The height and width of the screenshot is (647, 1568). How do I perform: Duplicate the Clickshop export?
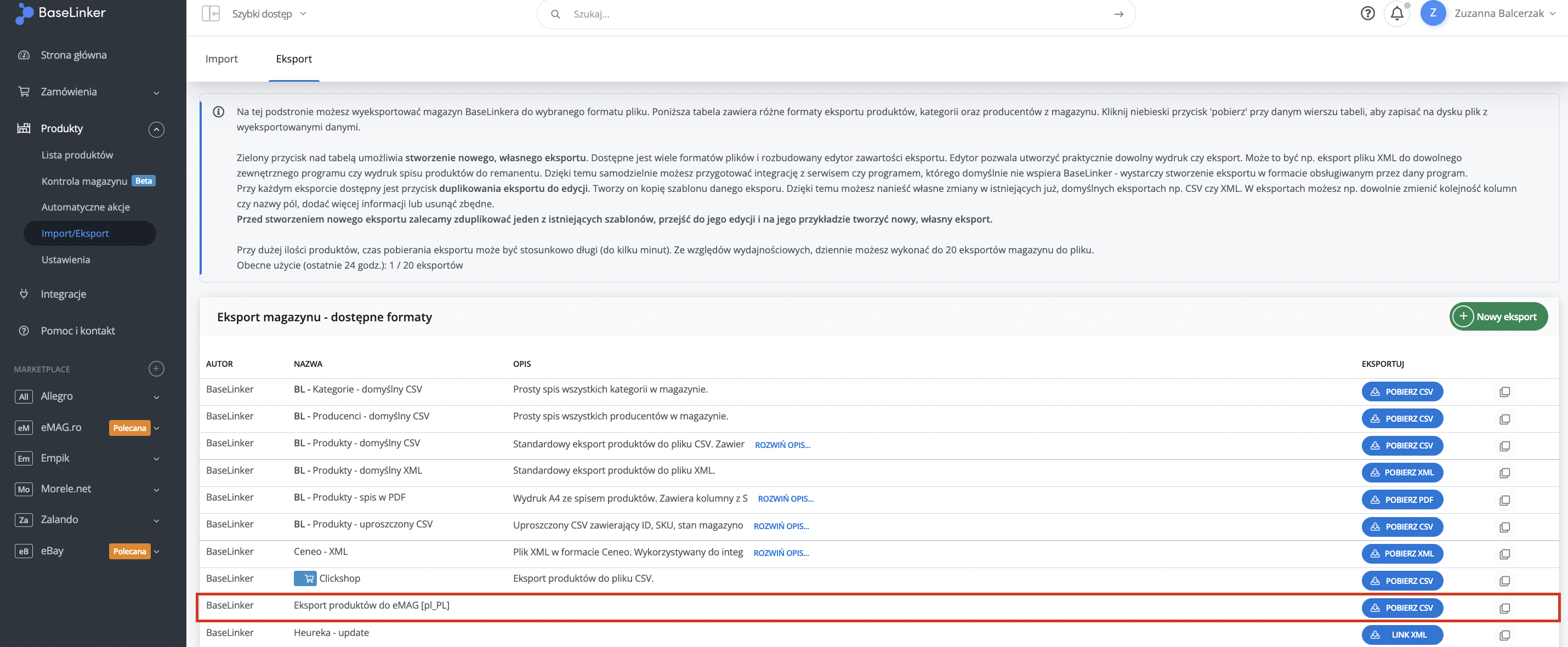(x=1504, y=581)
